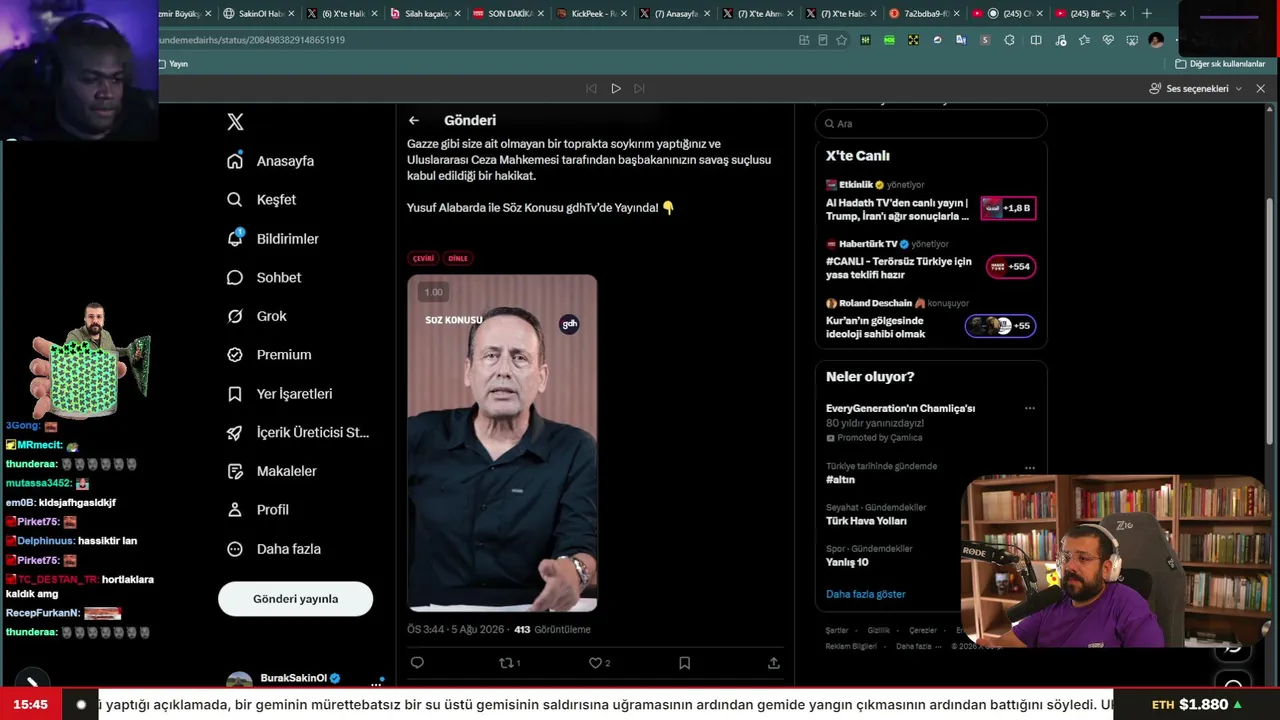This screenshot has height=720, width=1280.
Task: Open the Extensions puzzle icon in toolbar
Action: [x=1009, y=40]
